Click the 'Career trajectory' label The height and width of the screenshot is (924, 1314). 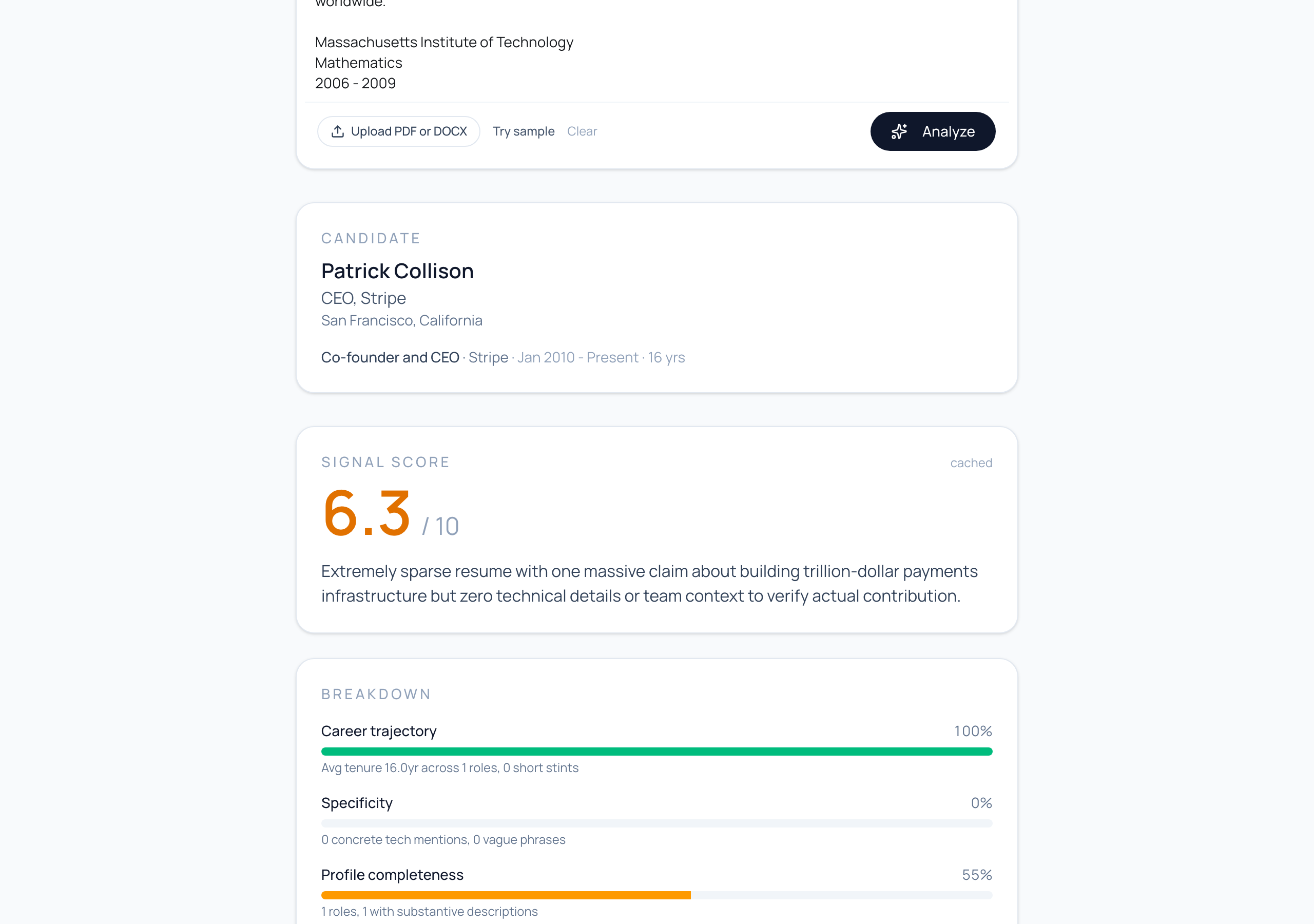point(379,731)
